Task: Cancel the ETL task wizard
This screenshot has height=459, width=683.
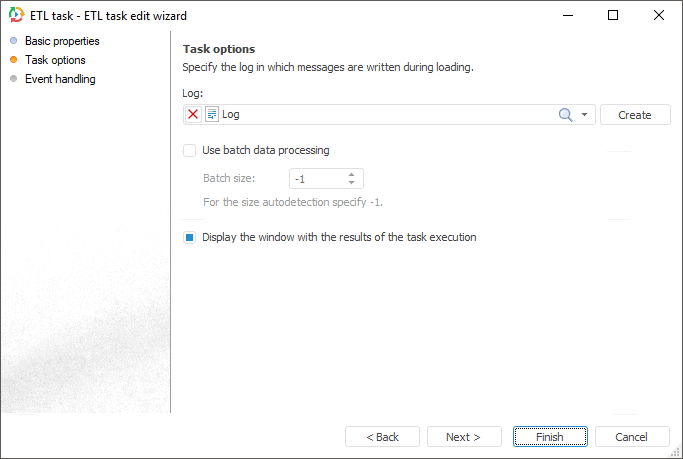Action: pos(632,437)
